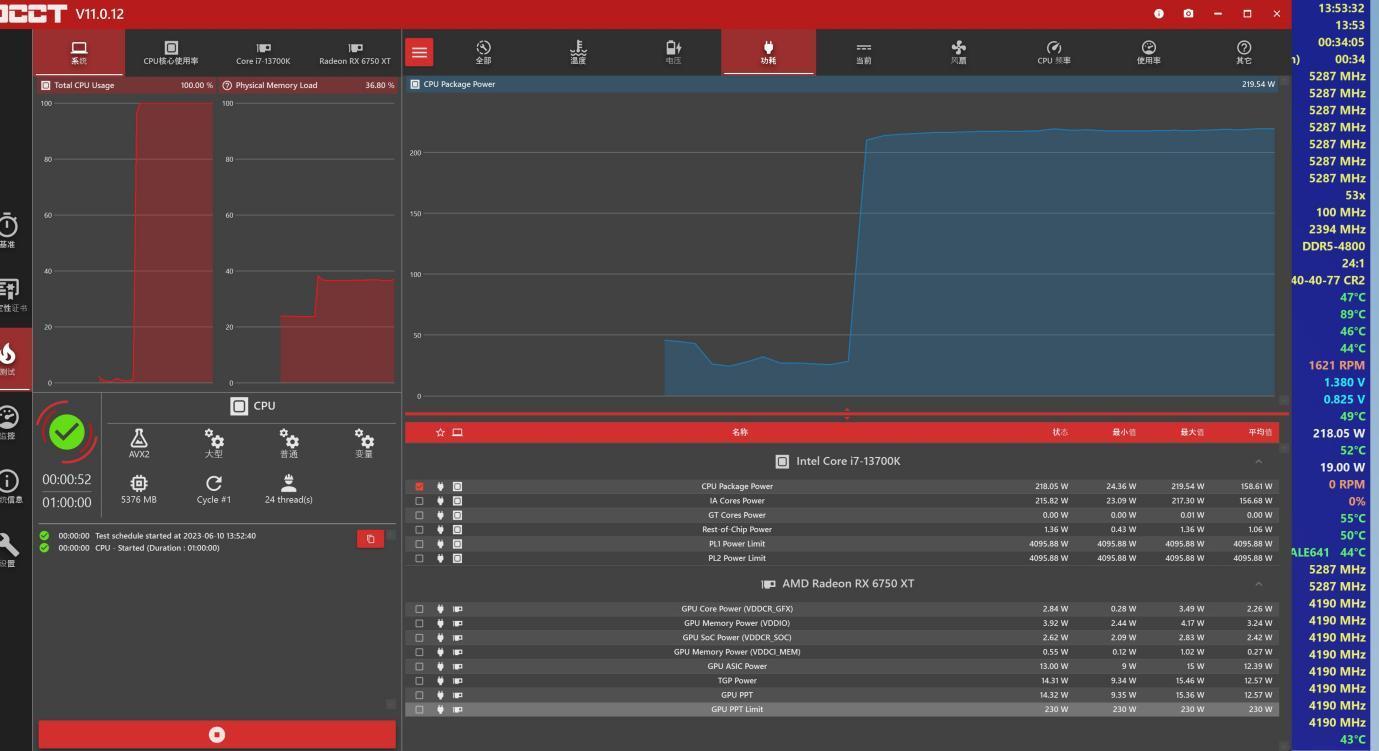1379x751 pixels.
Task: Click the plug icon in GT Cores Power row
Action: [440, 515]
